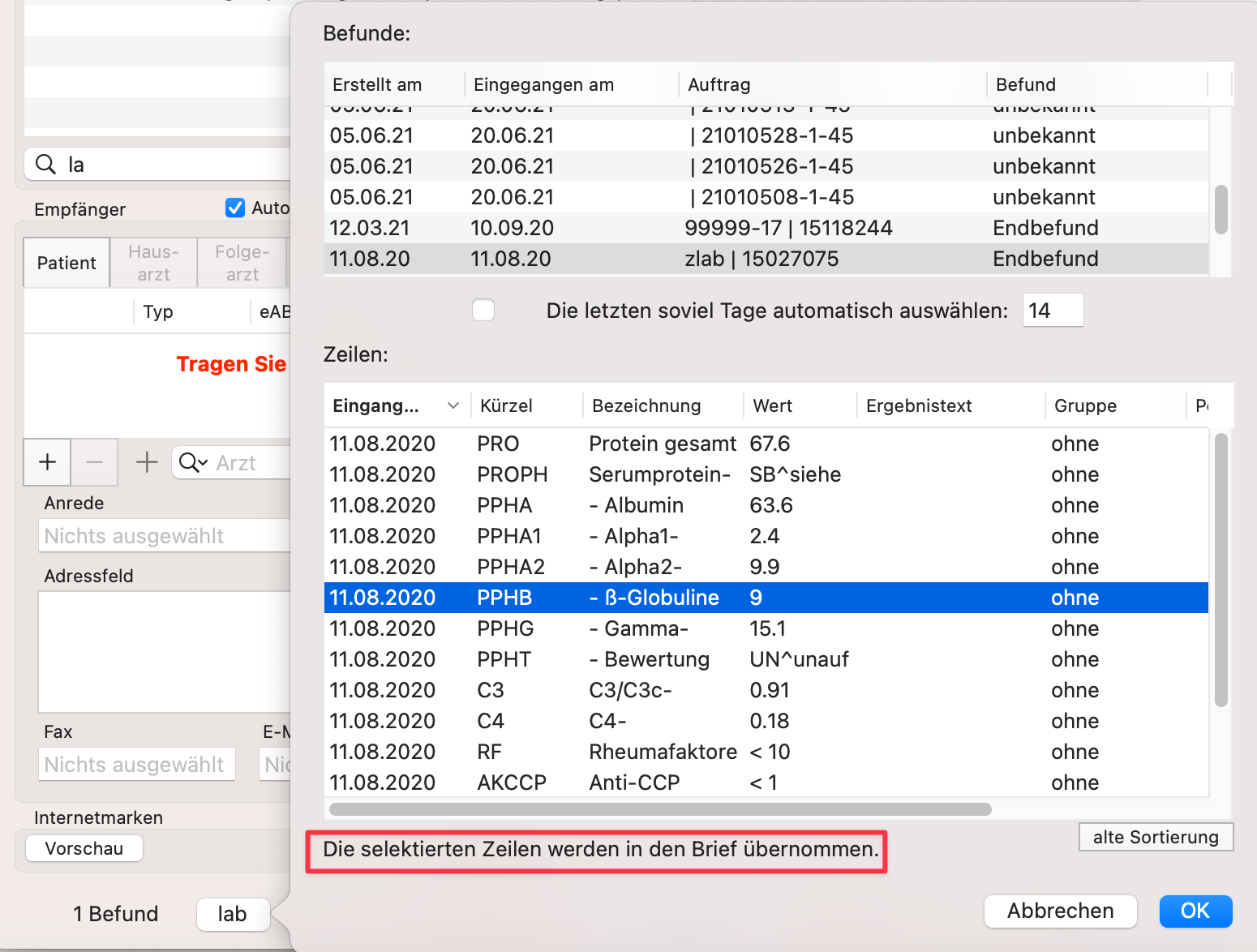Image resolution: width=1257 pixels, height=952 pixels.
Task: Click the Kürzel column header
Action: [526, 405]
